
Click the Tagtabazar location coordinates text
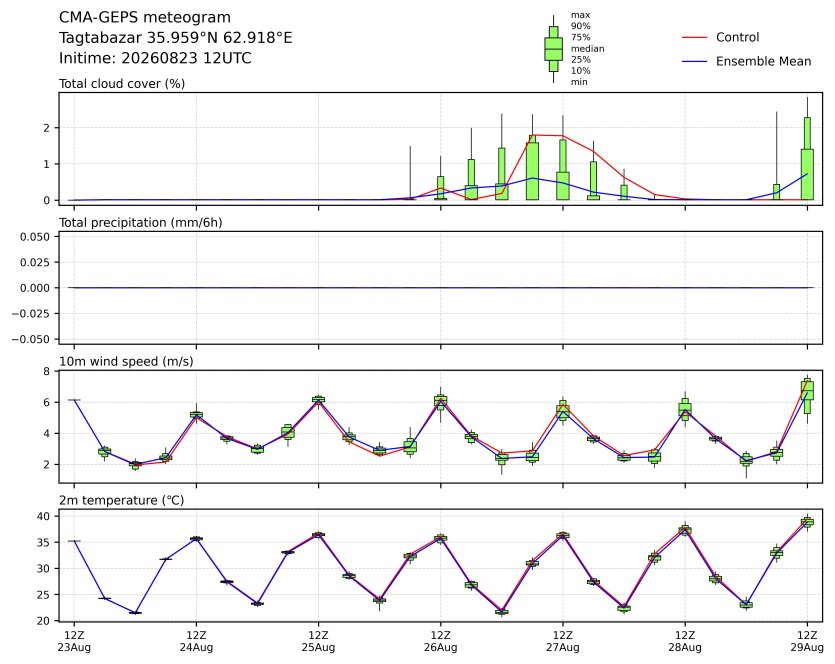tap(175, 38)
